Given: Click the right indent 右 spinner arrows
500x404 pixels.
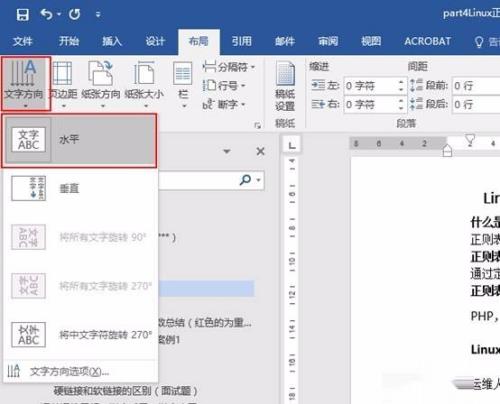Looking at the screenshot, I should pyautogui.click(x=401, y=105).
